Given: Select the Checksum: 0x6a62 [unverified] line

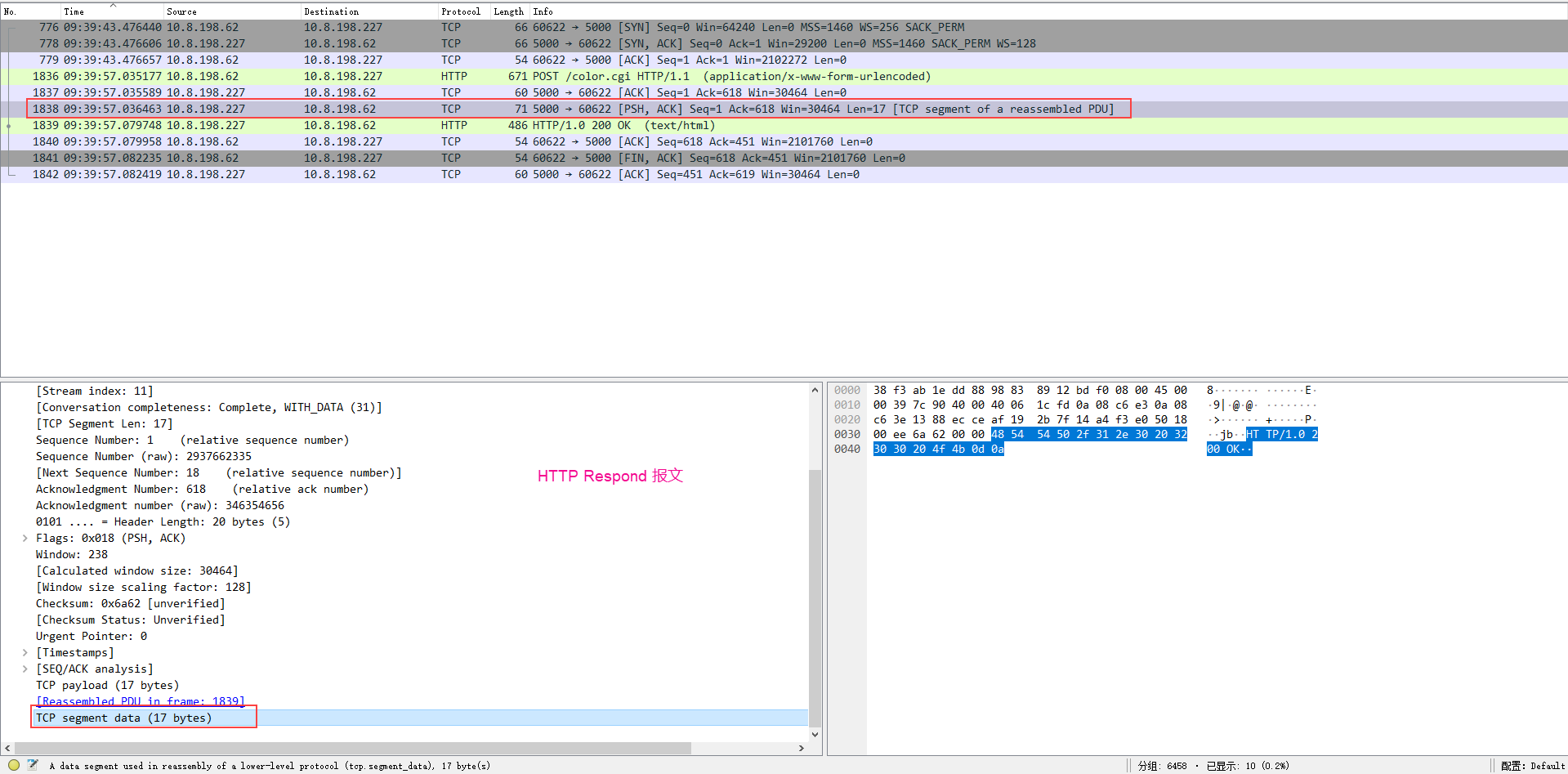Looking at the screenshot, I should (131, 603).
